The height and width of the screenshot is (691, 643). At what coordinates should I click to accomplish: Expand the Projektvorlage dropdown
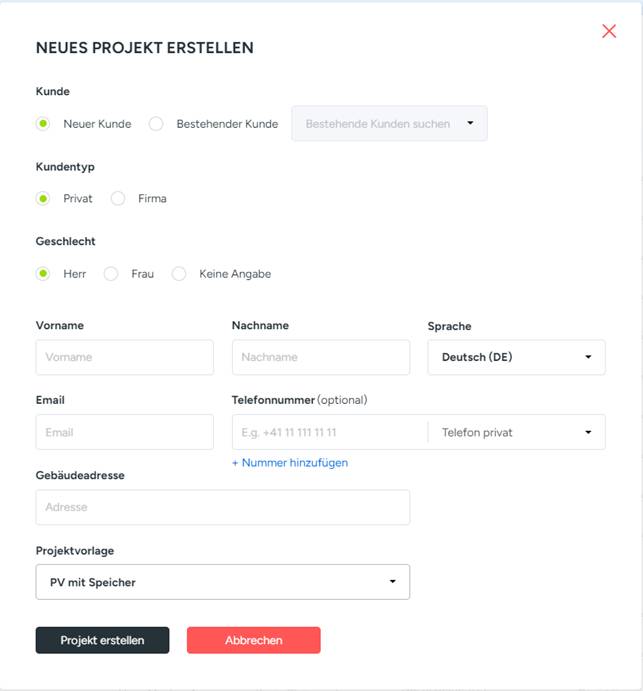pyautogui.click(x=222, y=582)
